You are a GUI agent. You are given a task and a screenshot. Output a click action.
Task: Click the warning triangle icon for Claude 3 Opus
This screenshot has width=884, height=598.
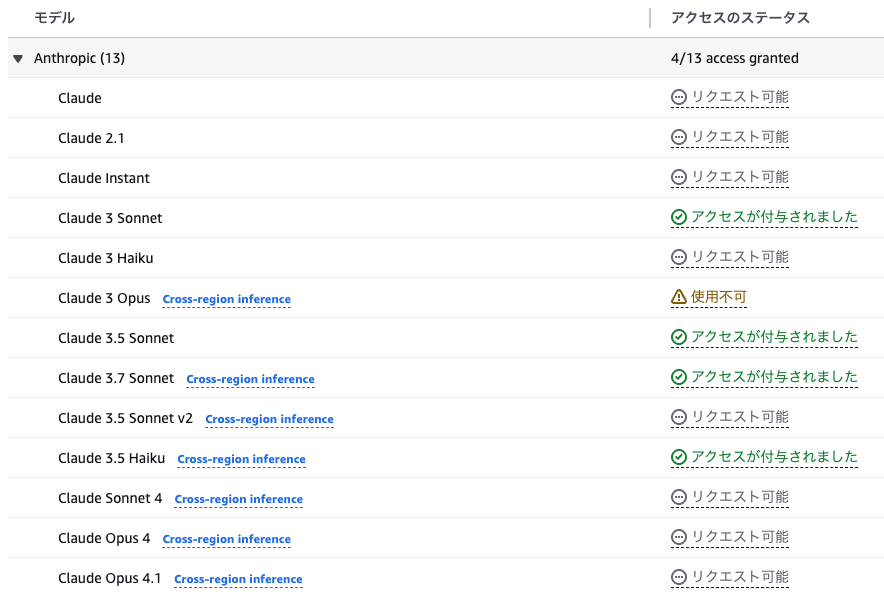679,297
